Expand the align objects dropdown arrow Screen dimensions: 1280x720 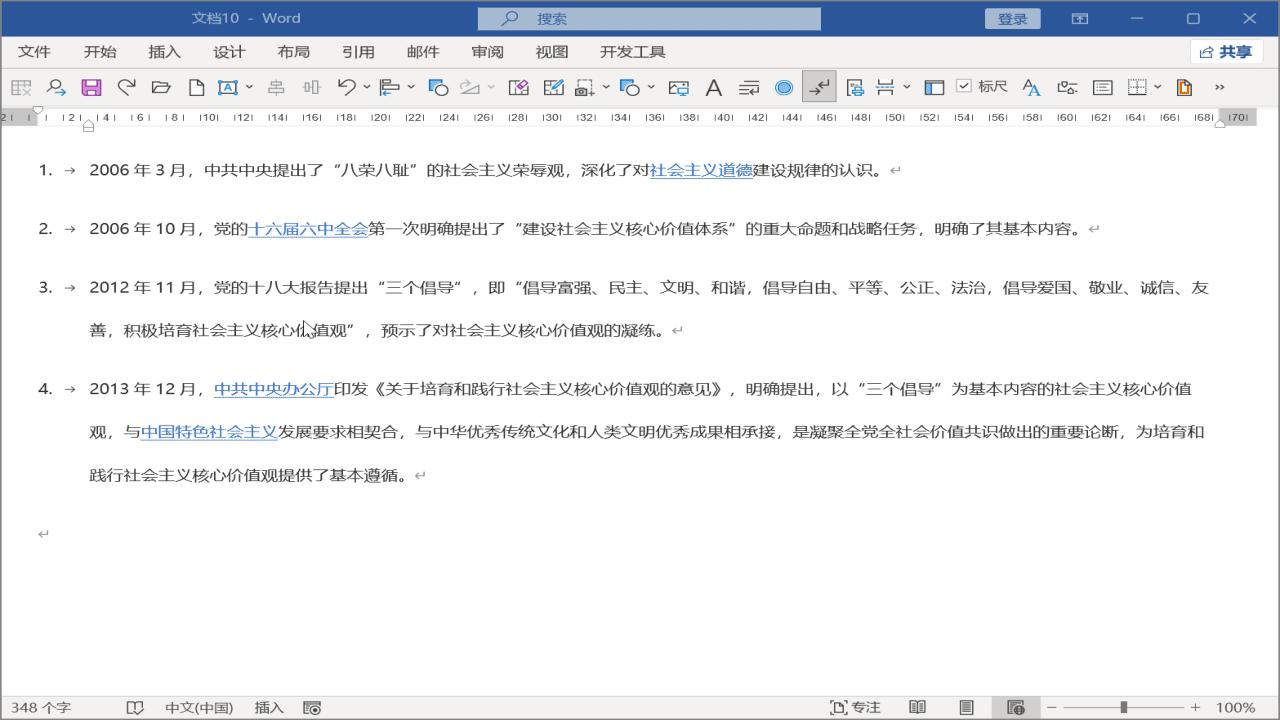pyautogui.click(x=411, y=87)
